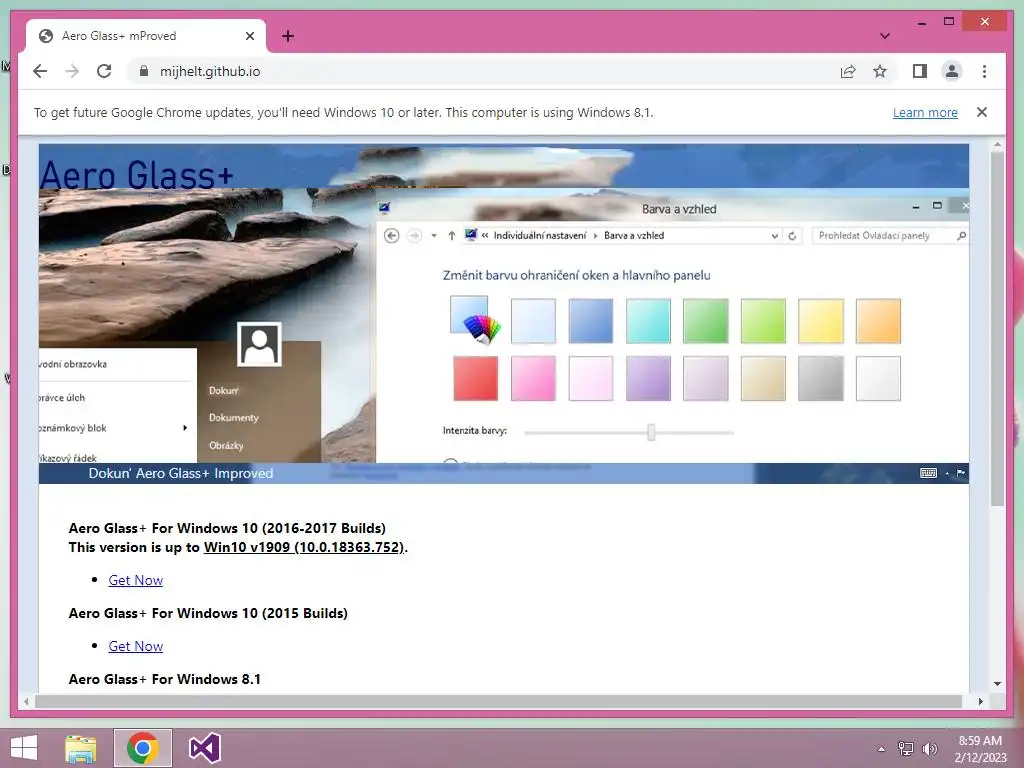Share this page using share icon

click(848, 71)
